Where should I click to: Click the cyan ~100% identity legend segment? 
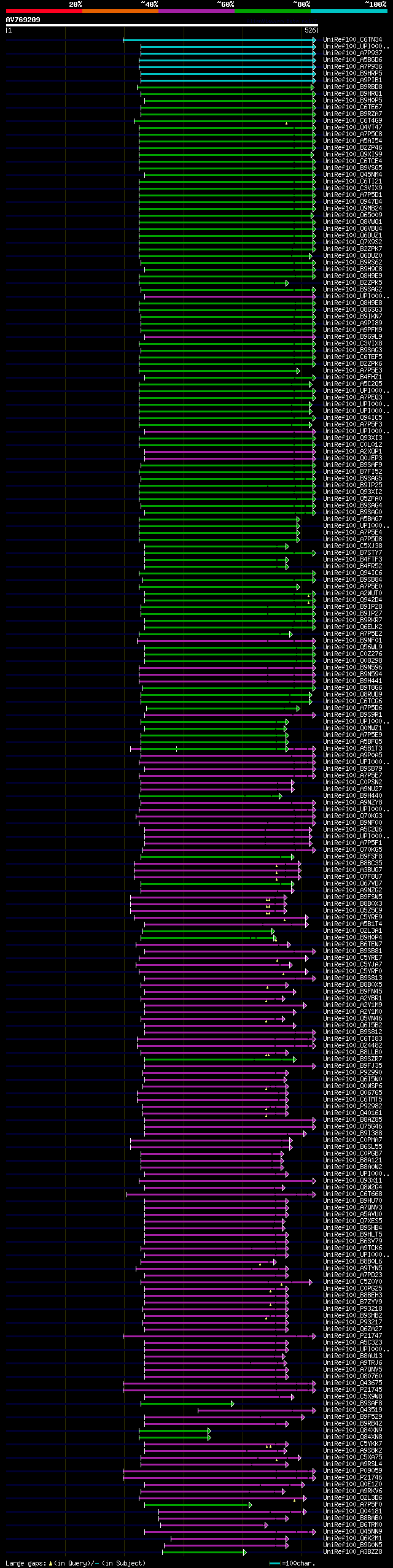[x=348, y=10]
